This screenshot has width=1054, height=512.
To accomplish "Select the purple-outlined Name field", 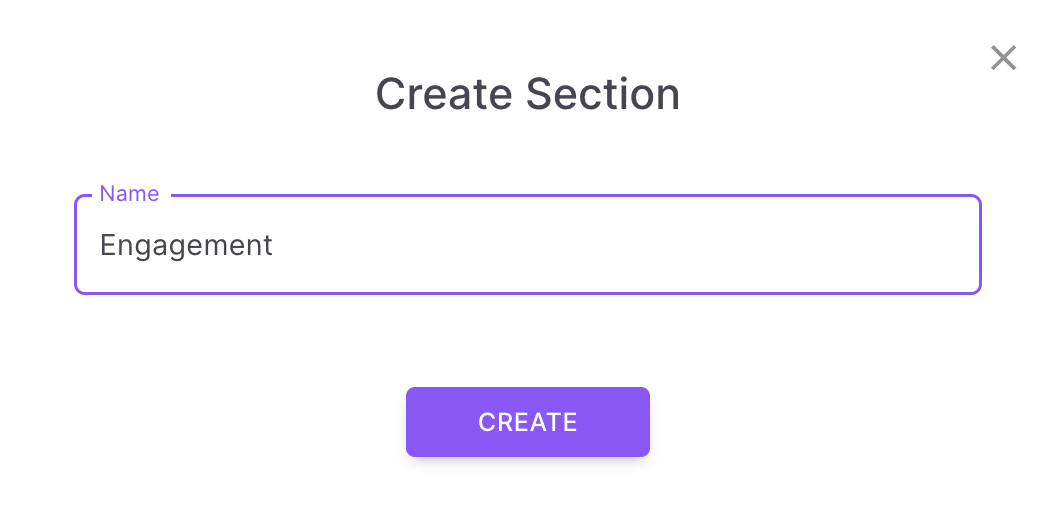I will tap(527, 245).
